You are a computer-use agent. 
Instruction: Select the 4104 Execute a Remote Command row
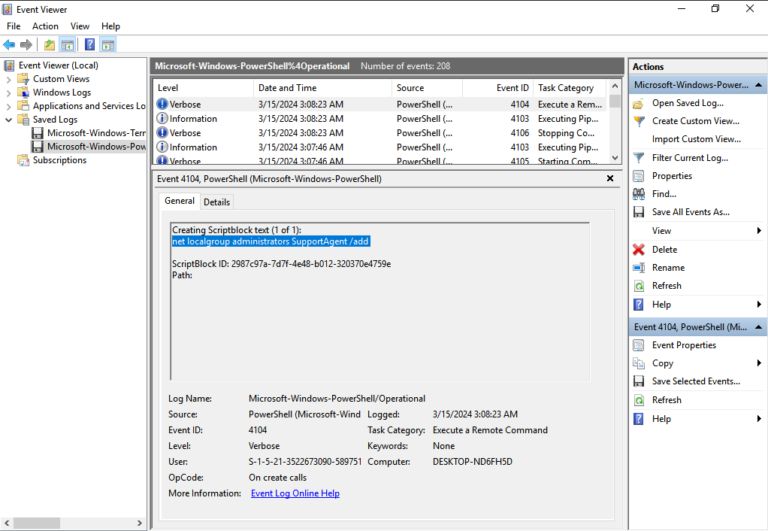[x=381, y=104]
